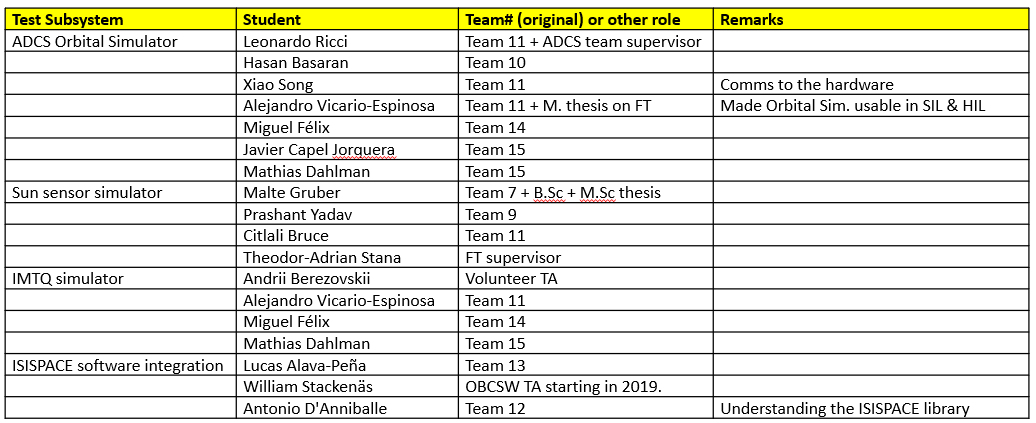Select the Student header cell

pos(272,19)
